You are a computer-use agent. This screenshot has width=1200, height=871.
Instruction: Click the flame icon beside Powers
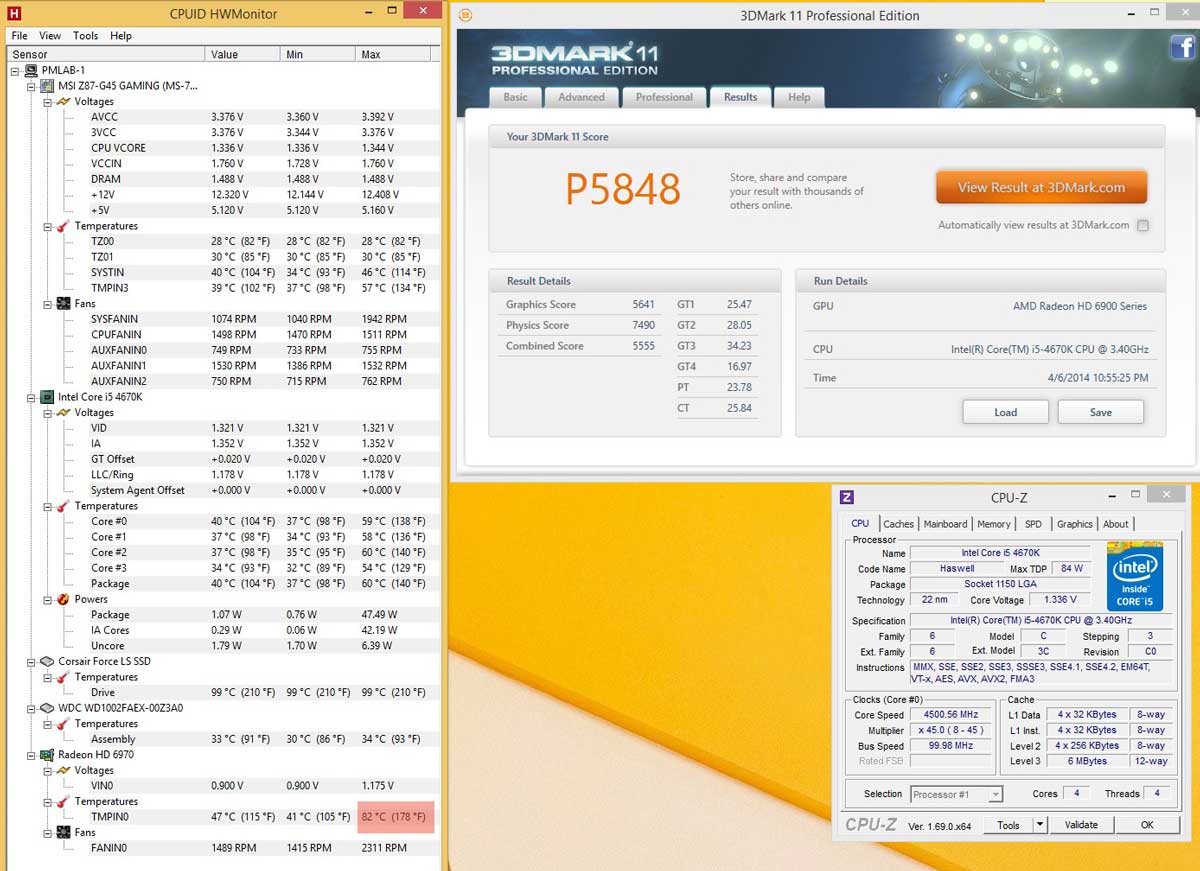tap(63, 600)
